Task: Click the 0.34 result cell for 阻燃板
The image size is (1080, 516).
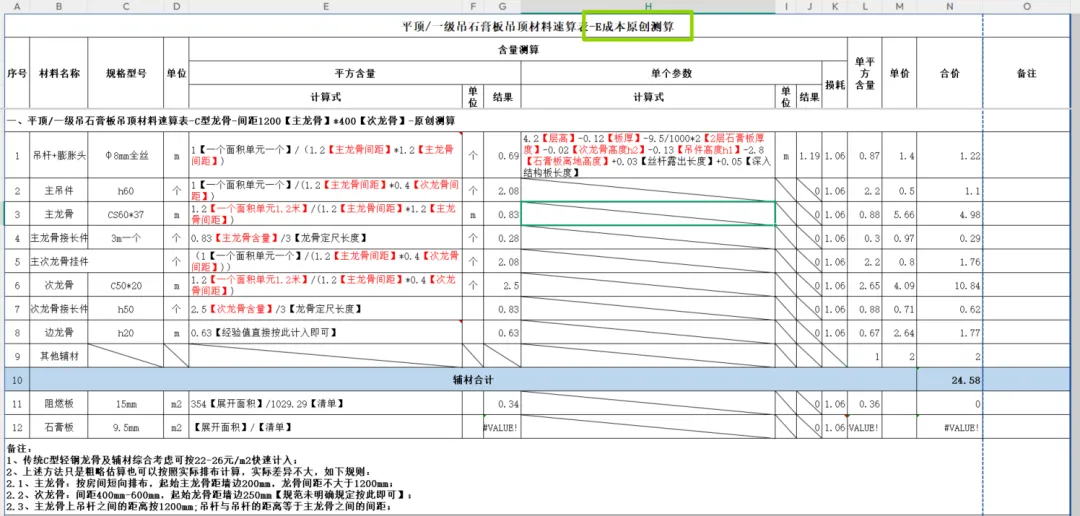Action: click(502, 404)
